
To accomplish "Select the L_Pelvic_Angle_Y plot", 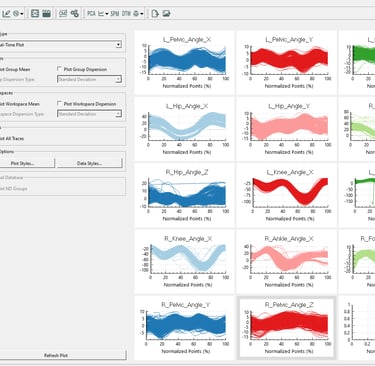I will (x=287, y=63).
